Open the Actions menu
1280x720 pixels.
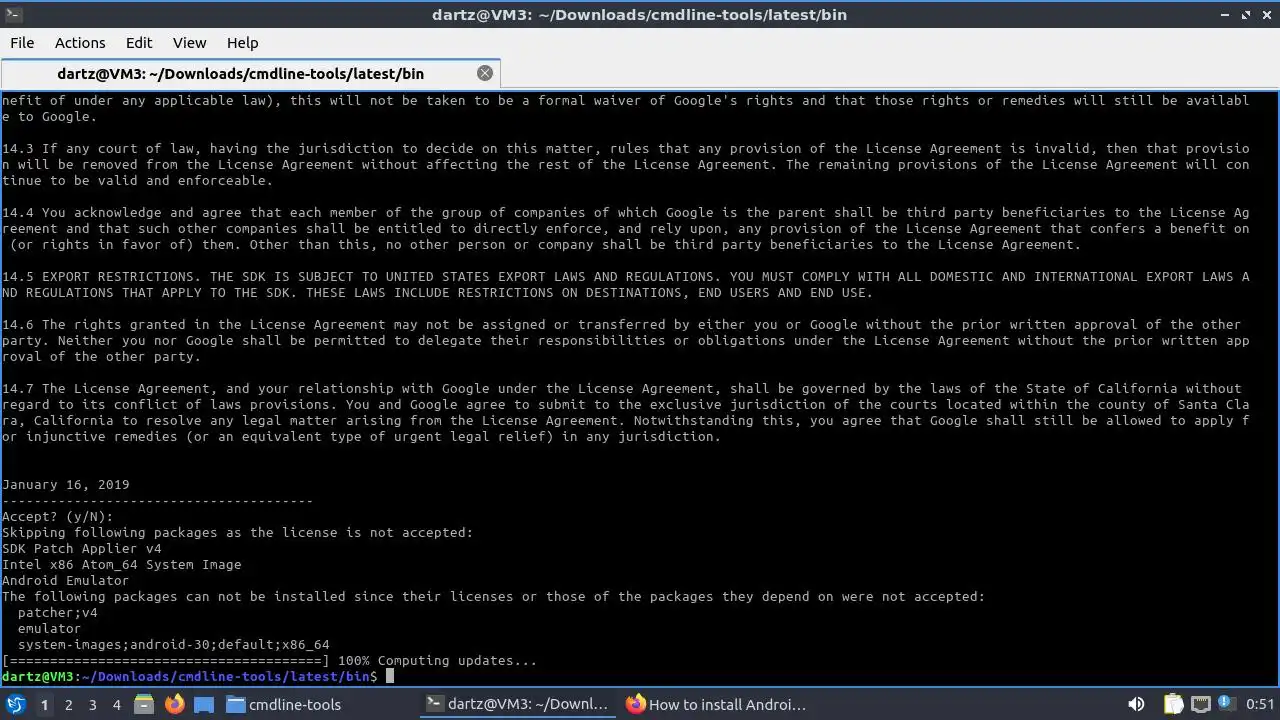point(80,43)
